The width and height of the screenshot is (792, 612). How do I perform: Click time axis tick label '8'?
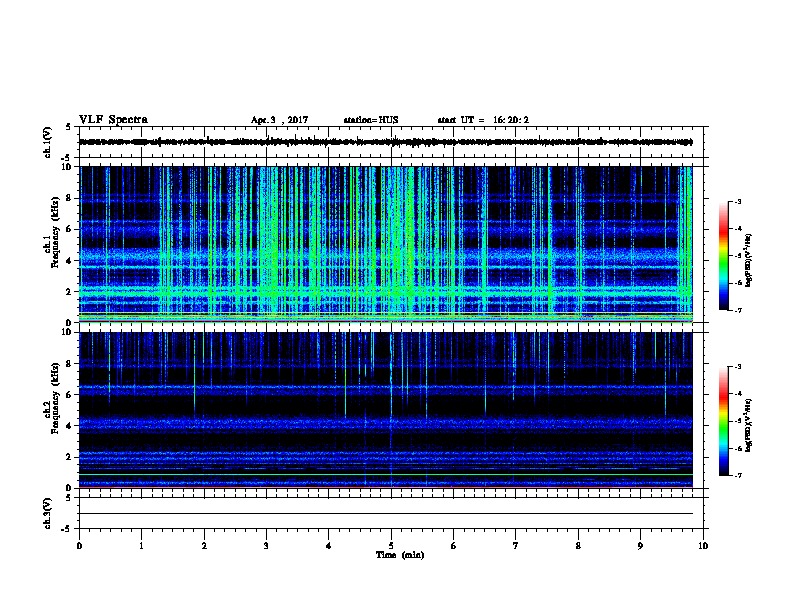point(578,546)
